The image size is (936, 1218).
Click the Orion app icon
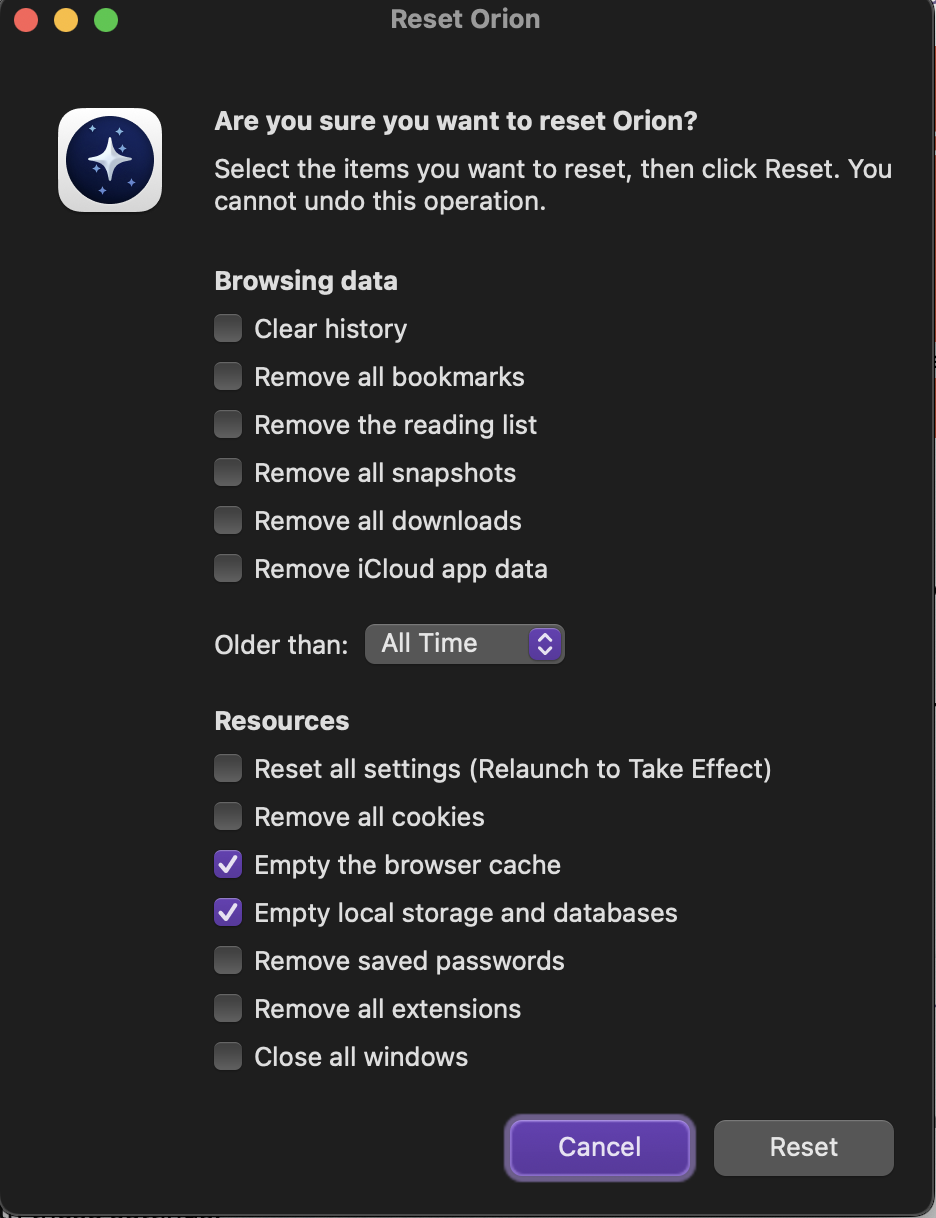point(110,160)
